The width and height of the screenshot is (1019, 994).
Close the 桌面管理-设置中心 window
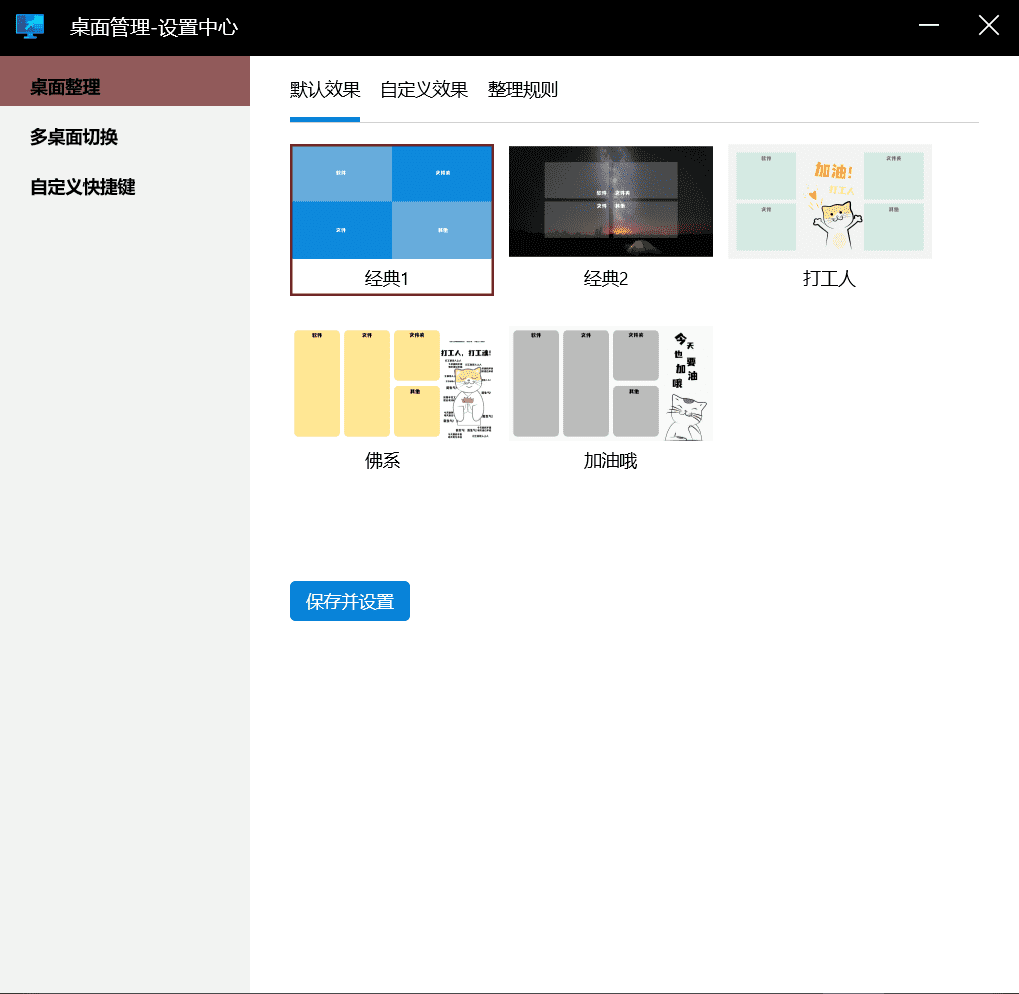988,26
